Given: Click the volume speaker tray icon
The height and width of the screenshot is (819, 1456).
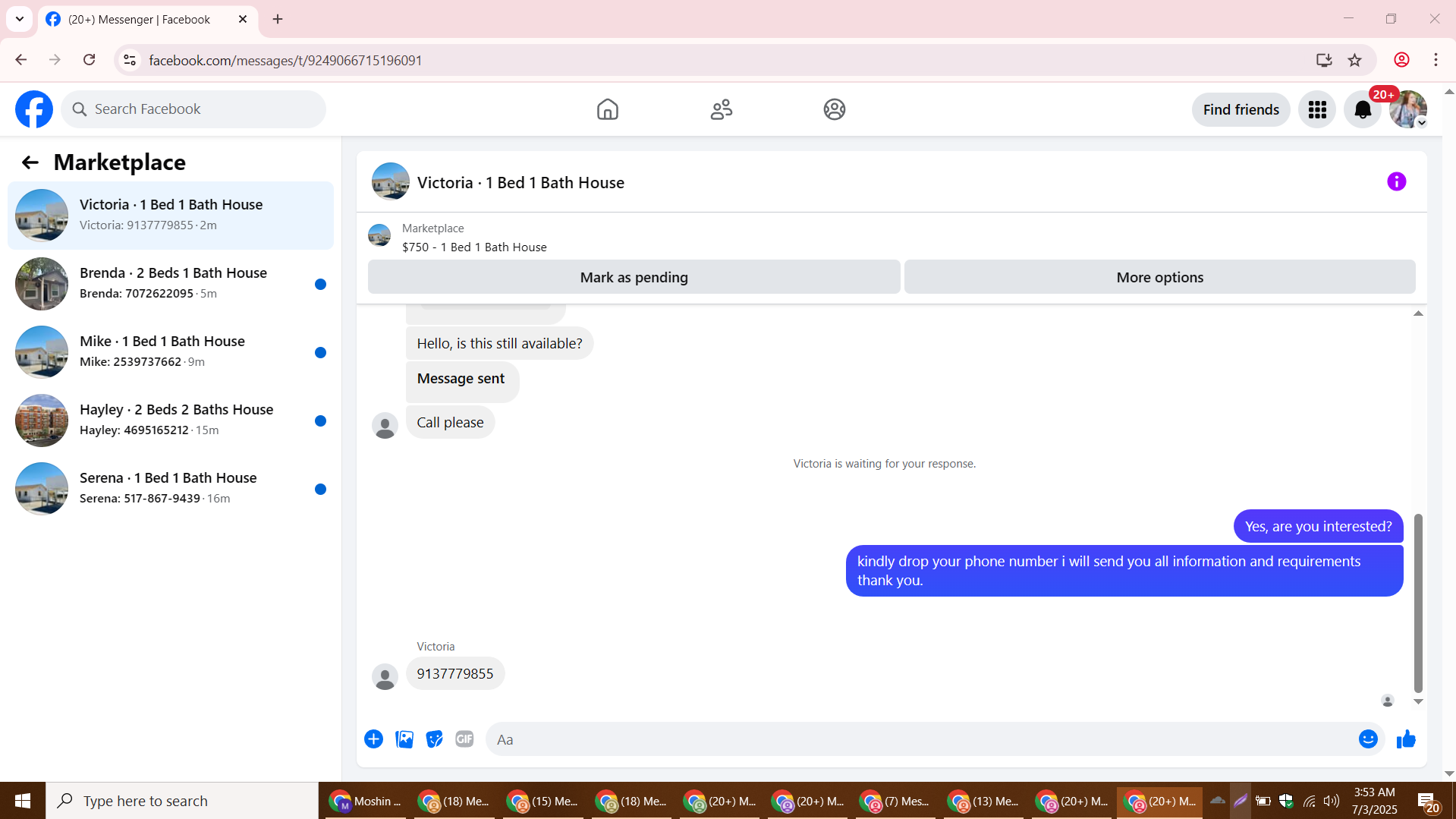Looking at the screenshot, I should click(1331, 801).
